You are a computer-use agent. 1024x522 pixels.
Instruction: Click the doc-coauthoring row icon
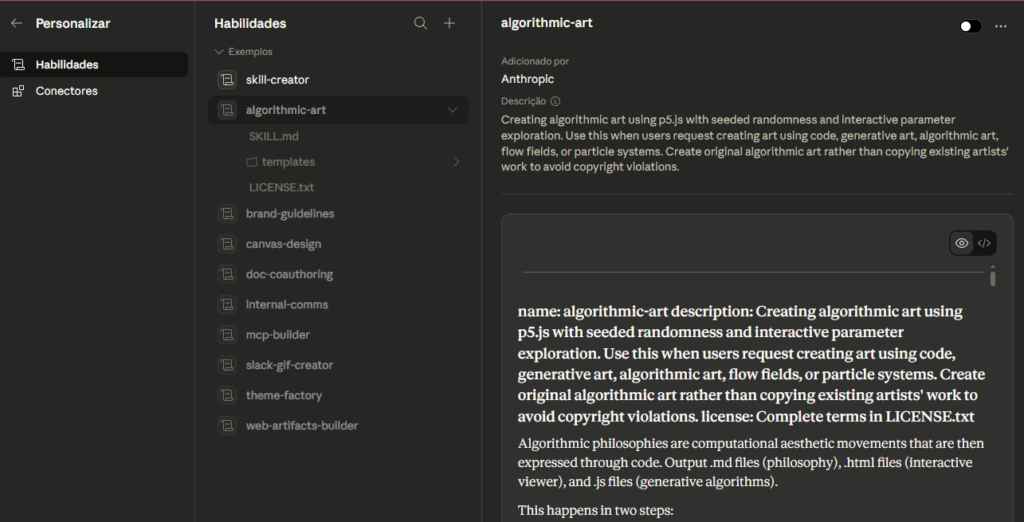pyautogui.click(x=227, y=274)
